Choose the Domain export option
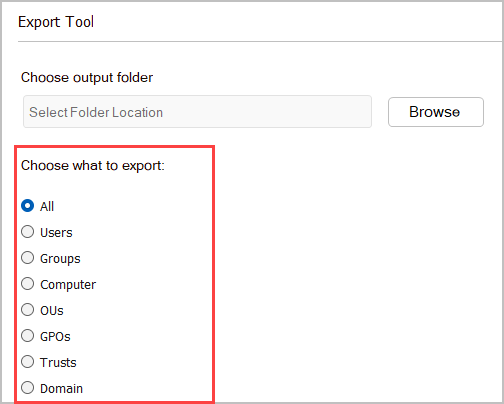The height and width of the screenshot is (404, 504). [x=28, y=388]
